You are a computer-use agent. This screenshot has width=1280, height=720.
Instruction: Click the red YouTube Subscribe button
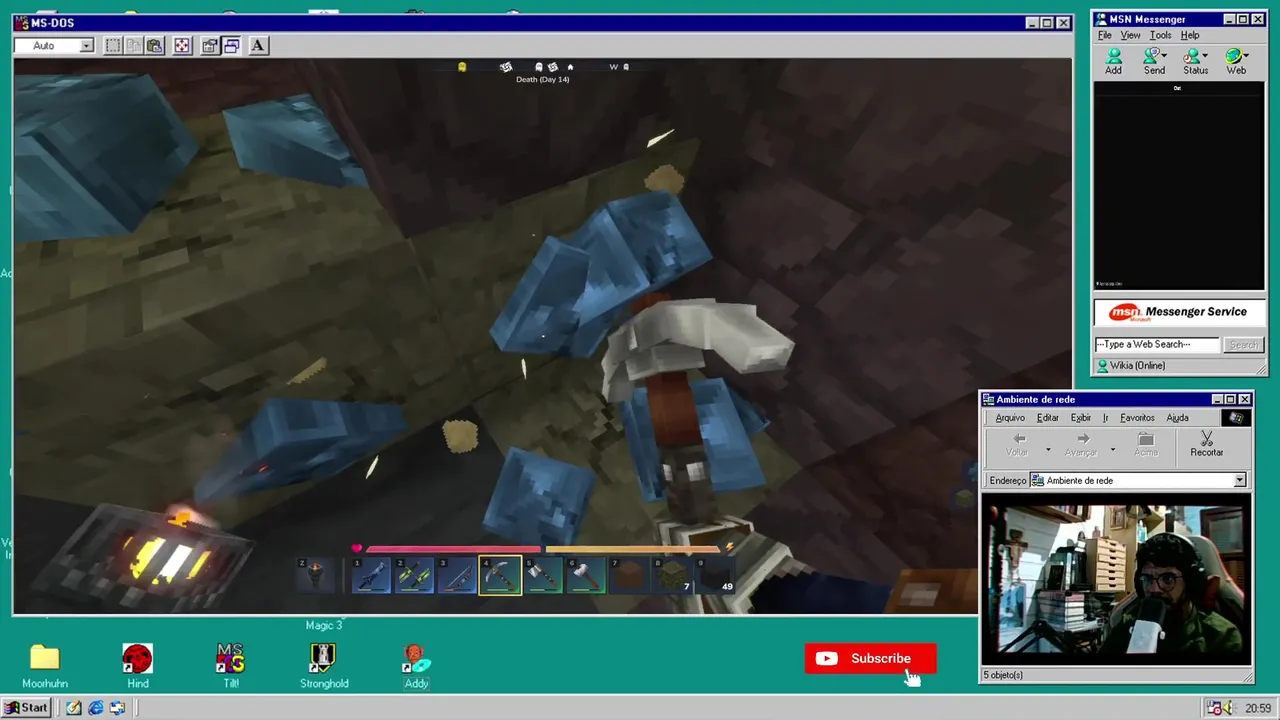871,658
